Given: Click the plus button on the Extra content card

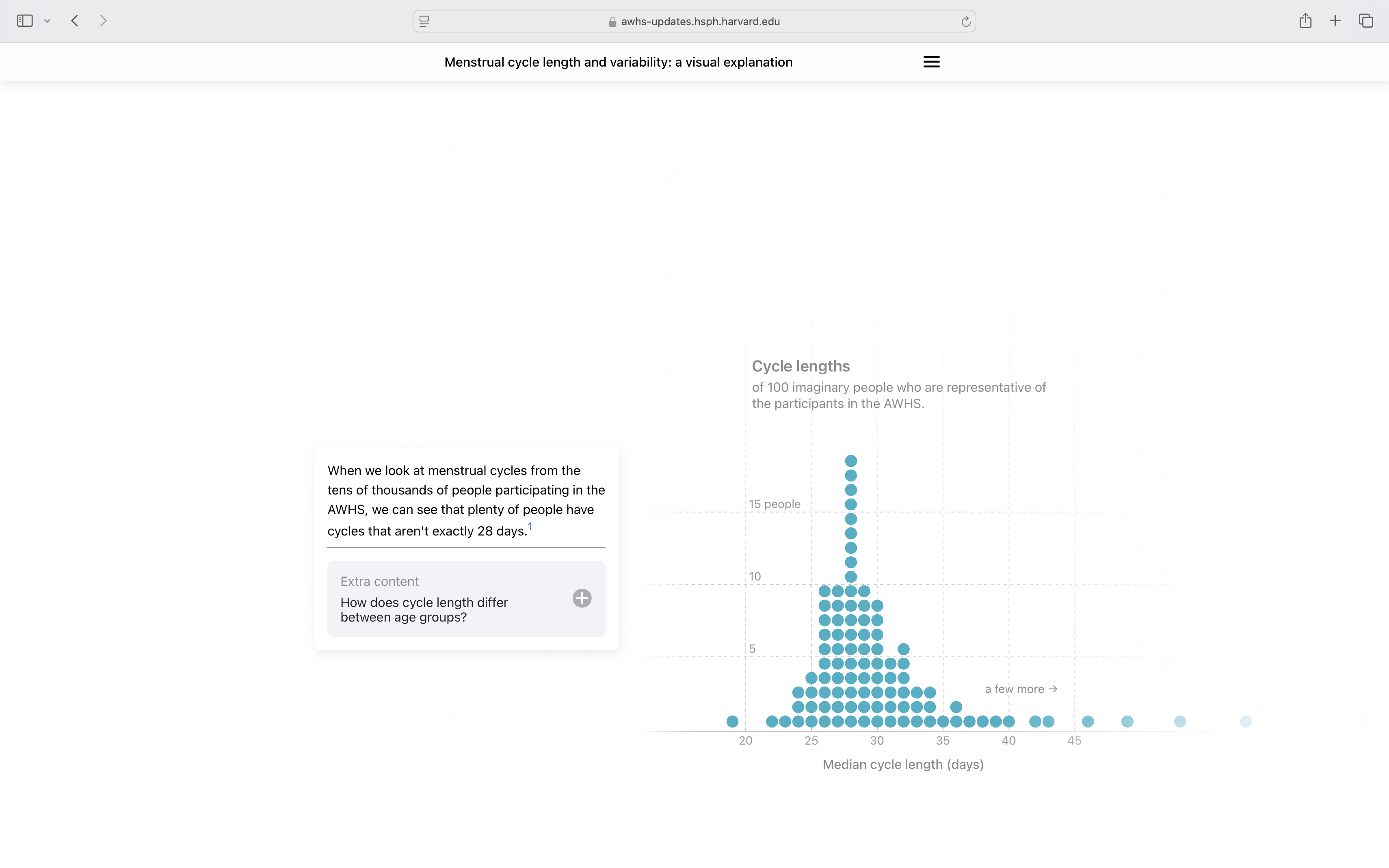Looking at the screenshot, I should click(582, 598).
